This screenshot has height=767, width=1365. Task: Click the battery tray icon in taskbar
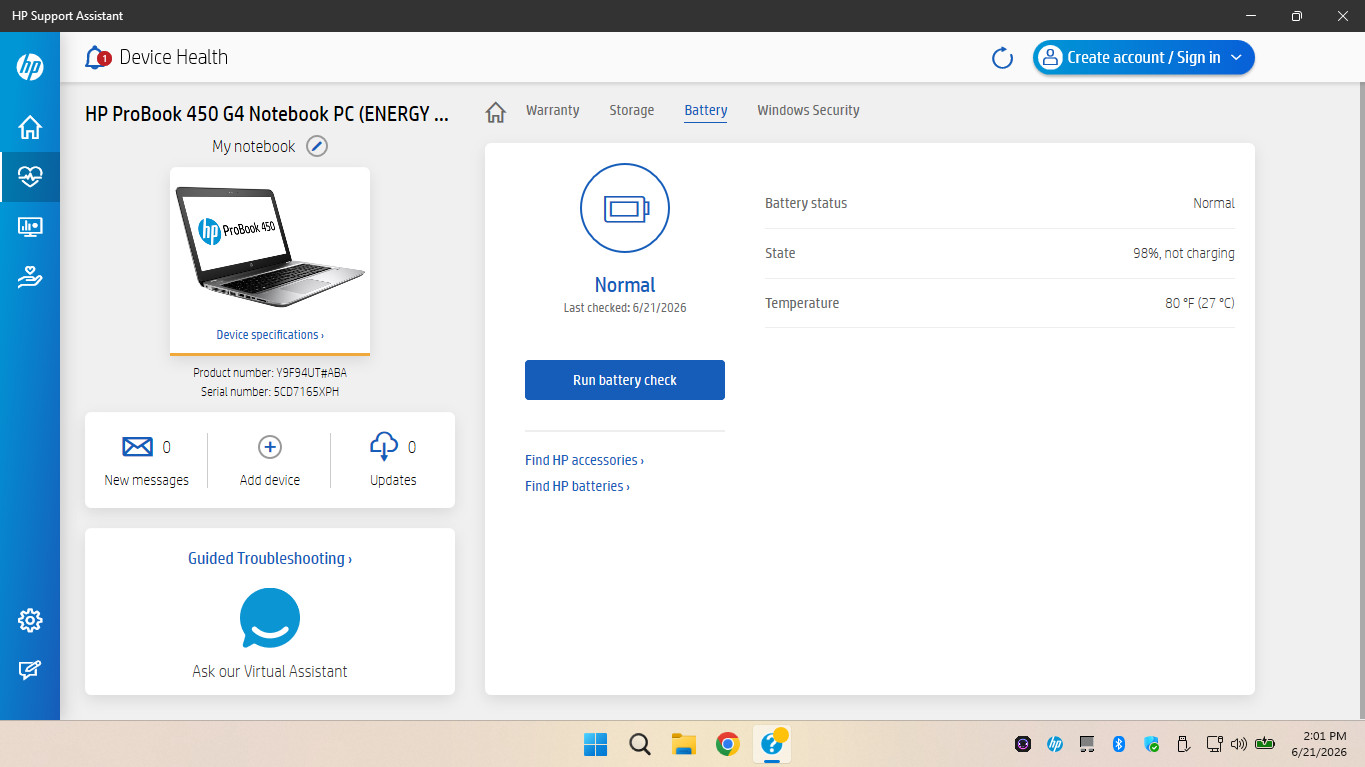(x=1266, y=744)
